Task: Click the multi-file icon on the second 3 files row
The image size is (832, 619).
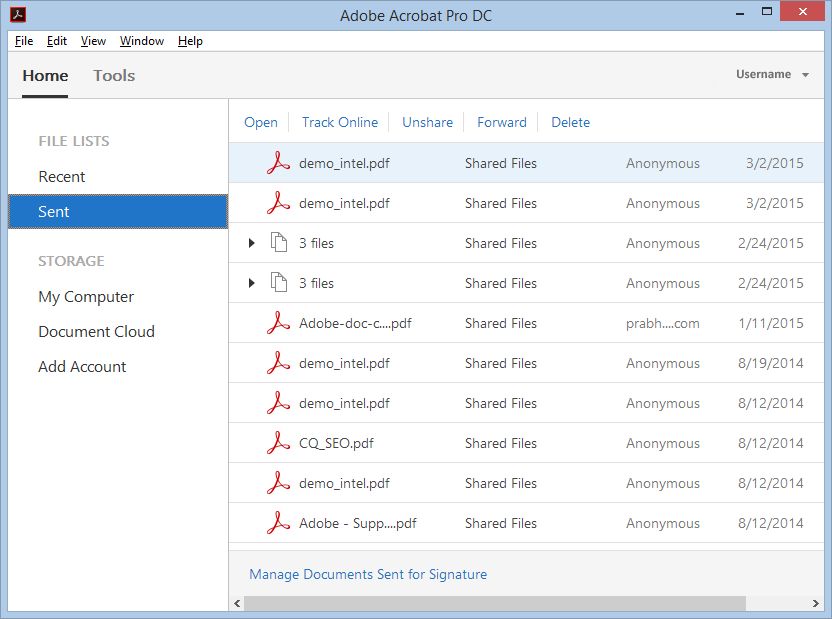Action: 277,283
